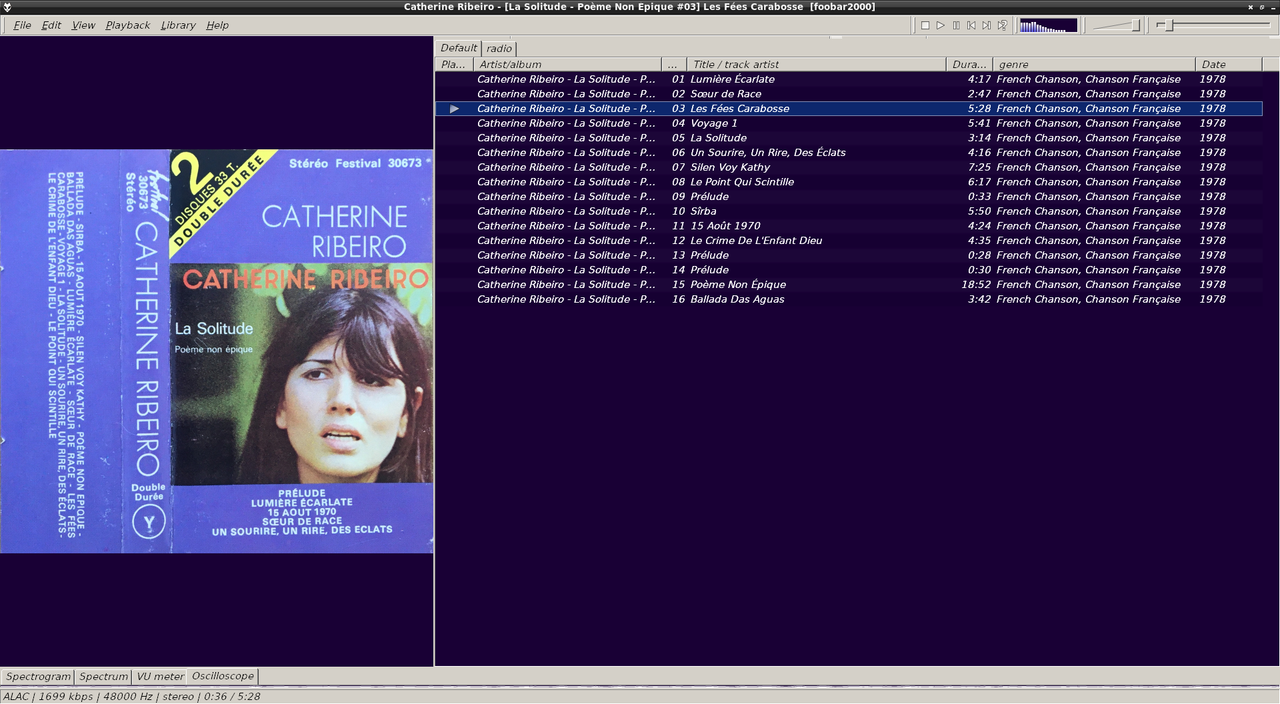Skip to the next track

point(986,25)
